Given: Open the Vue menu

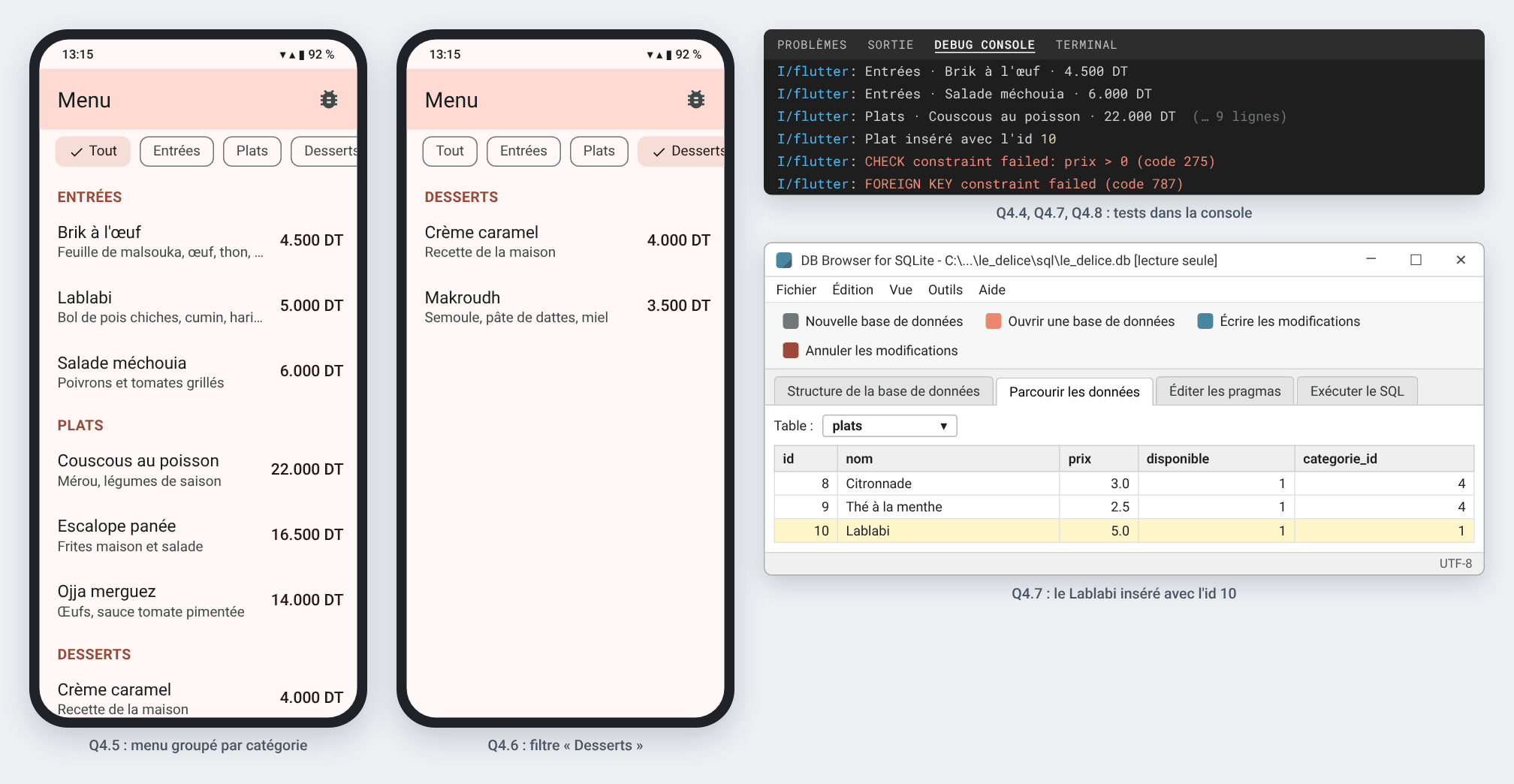Looking at the screenshot, I should [x=901, y=290].
